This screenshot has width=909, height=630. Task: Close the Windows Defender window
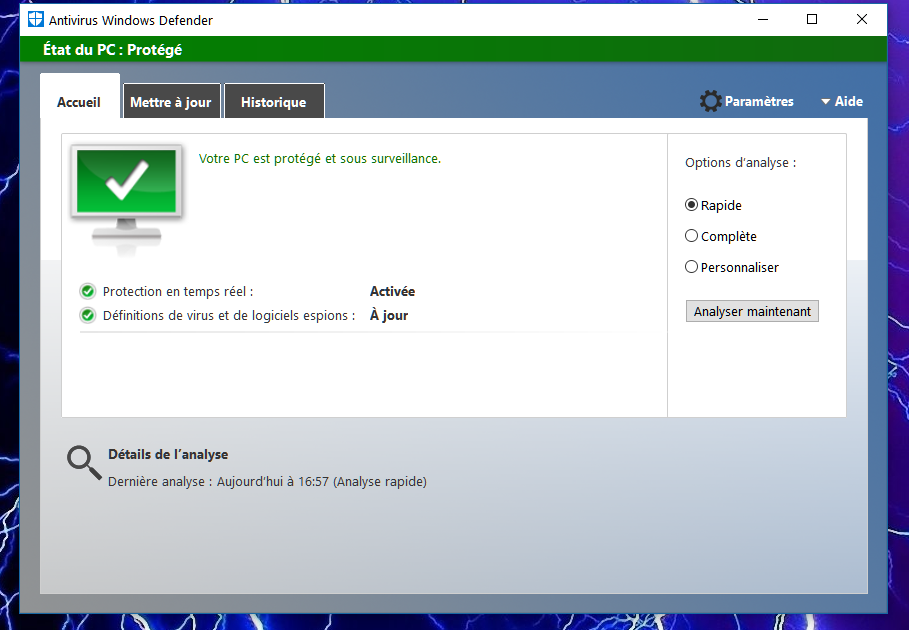pos(861,19)
